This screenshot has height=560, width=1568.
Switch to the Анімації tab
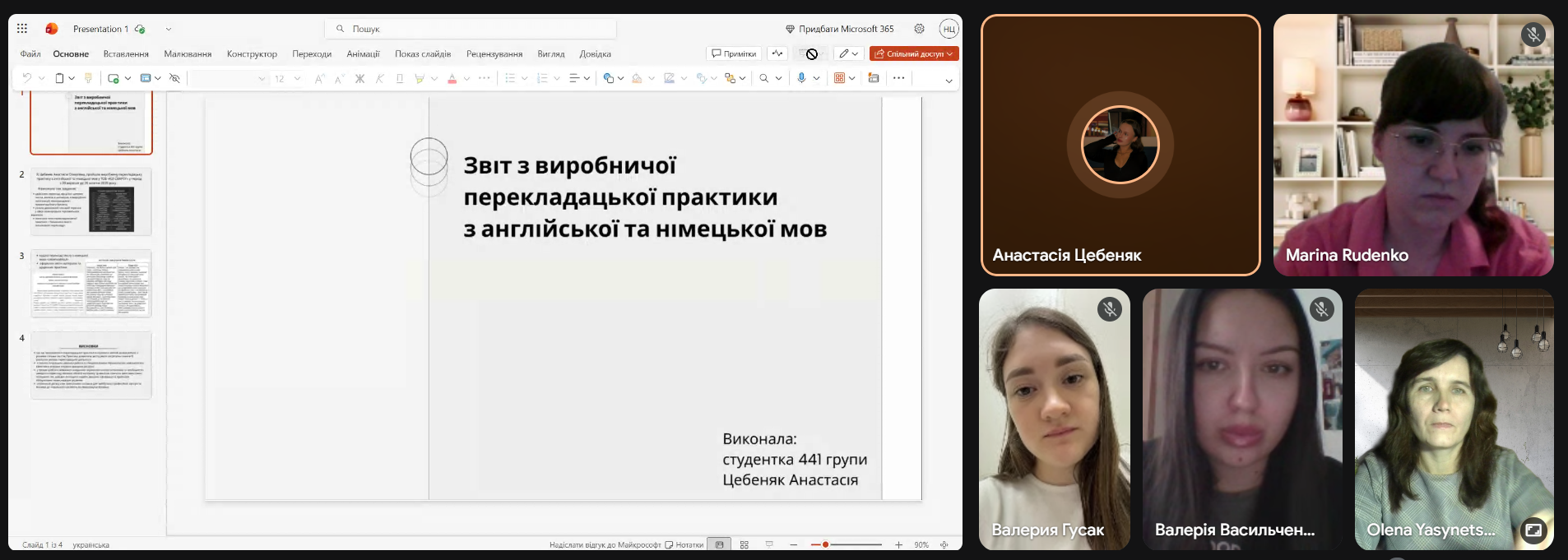(363, 53)
